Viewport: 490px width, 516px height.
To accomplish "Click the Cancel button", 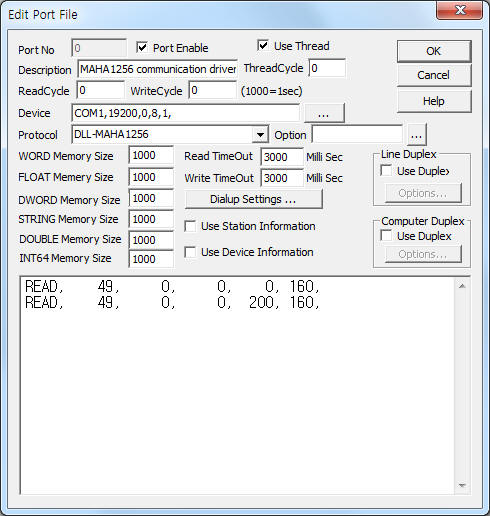I will click(434, 75).
